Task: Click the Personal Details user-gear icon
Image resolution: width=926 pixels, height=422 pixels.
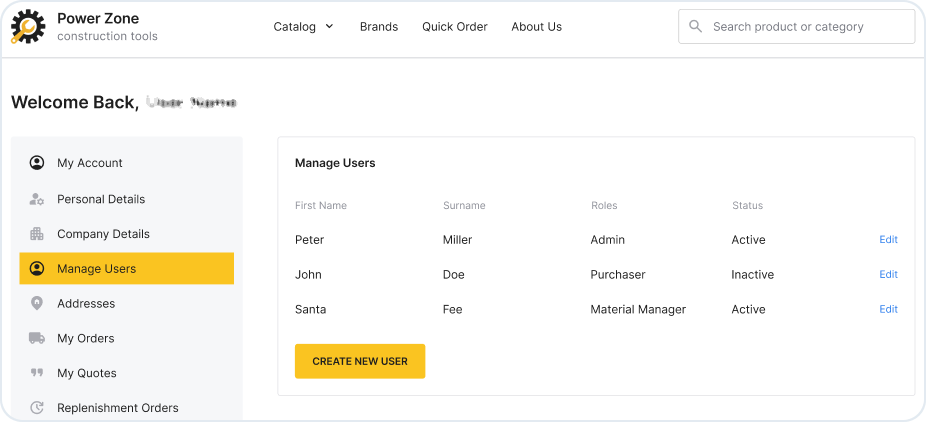Action: coord(37,199)
